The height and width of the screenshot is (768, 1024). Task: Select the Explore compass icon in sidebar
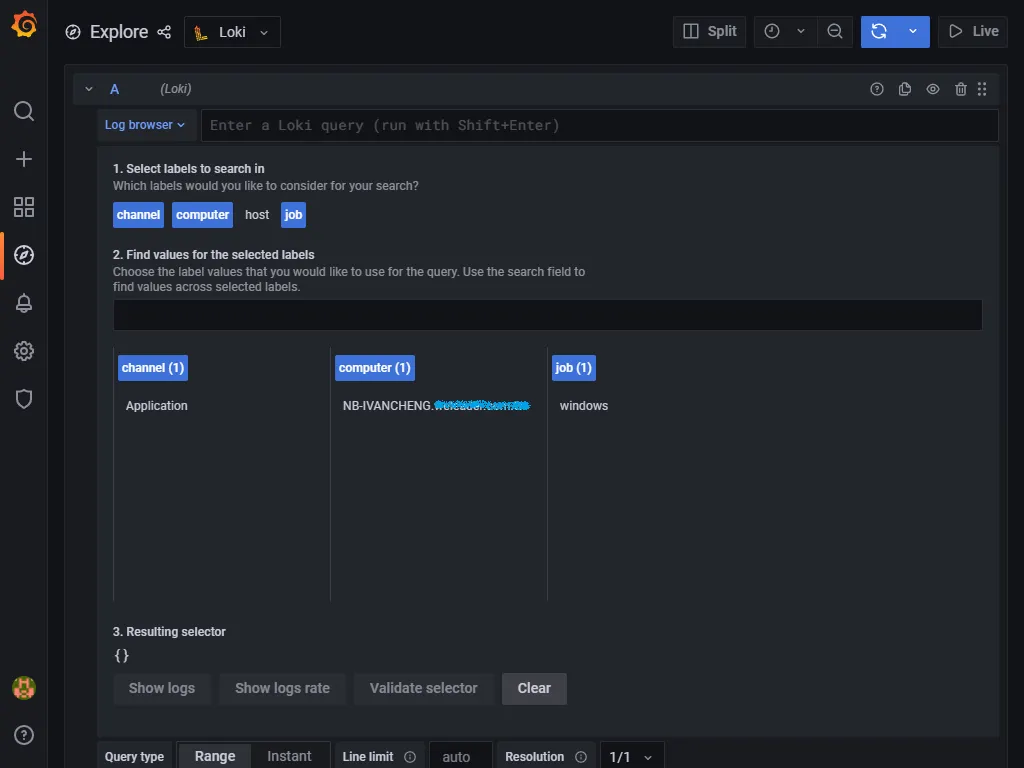pos(24,255)
